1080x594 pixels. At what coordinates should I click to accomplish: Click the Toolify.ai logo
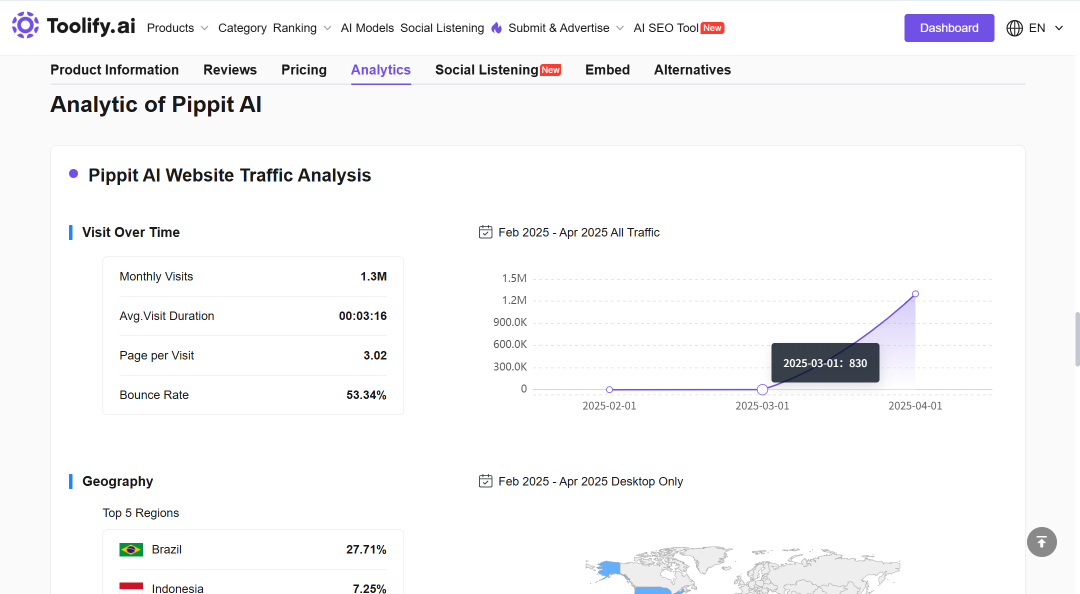(x=74, y=26)
